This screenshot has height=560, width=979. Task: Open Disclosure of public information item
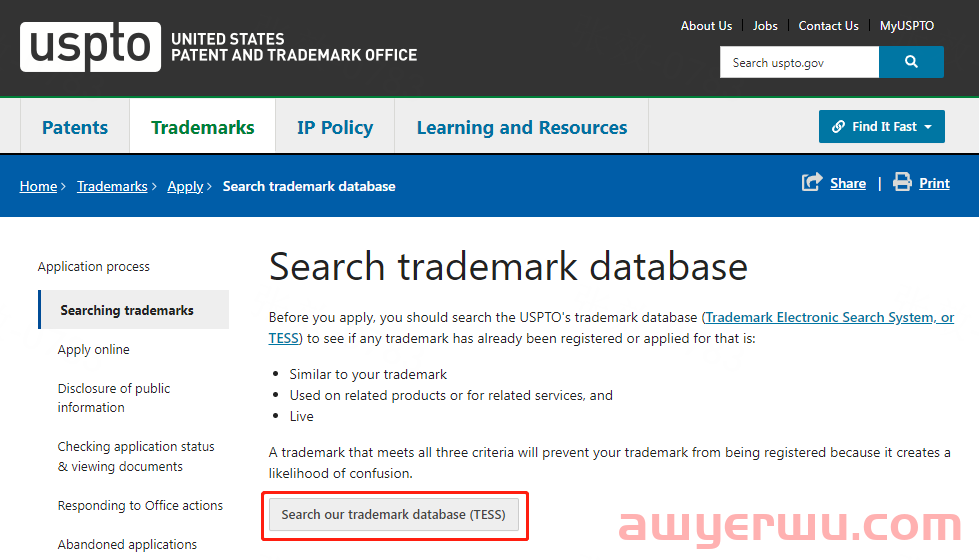click(114, 398)
